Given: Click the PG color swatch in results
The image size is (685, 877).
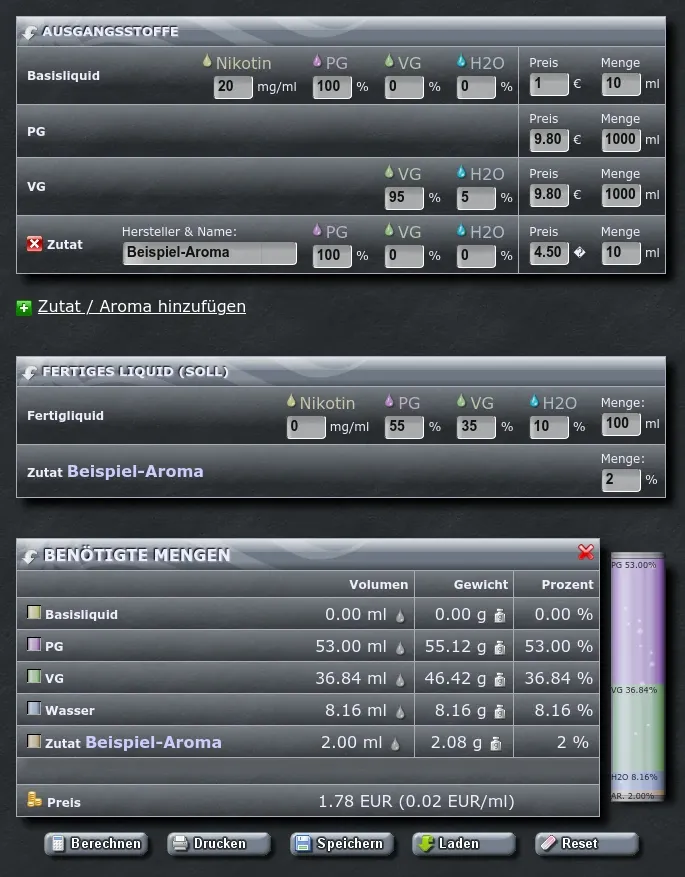Looking at the screenshot, I should point(34,646).
